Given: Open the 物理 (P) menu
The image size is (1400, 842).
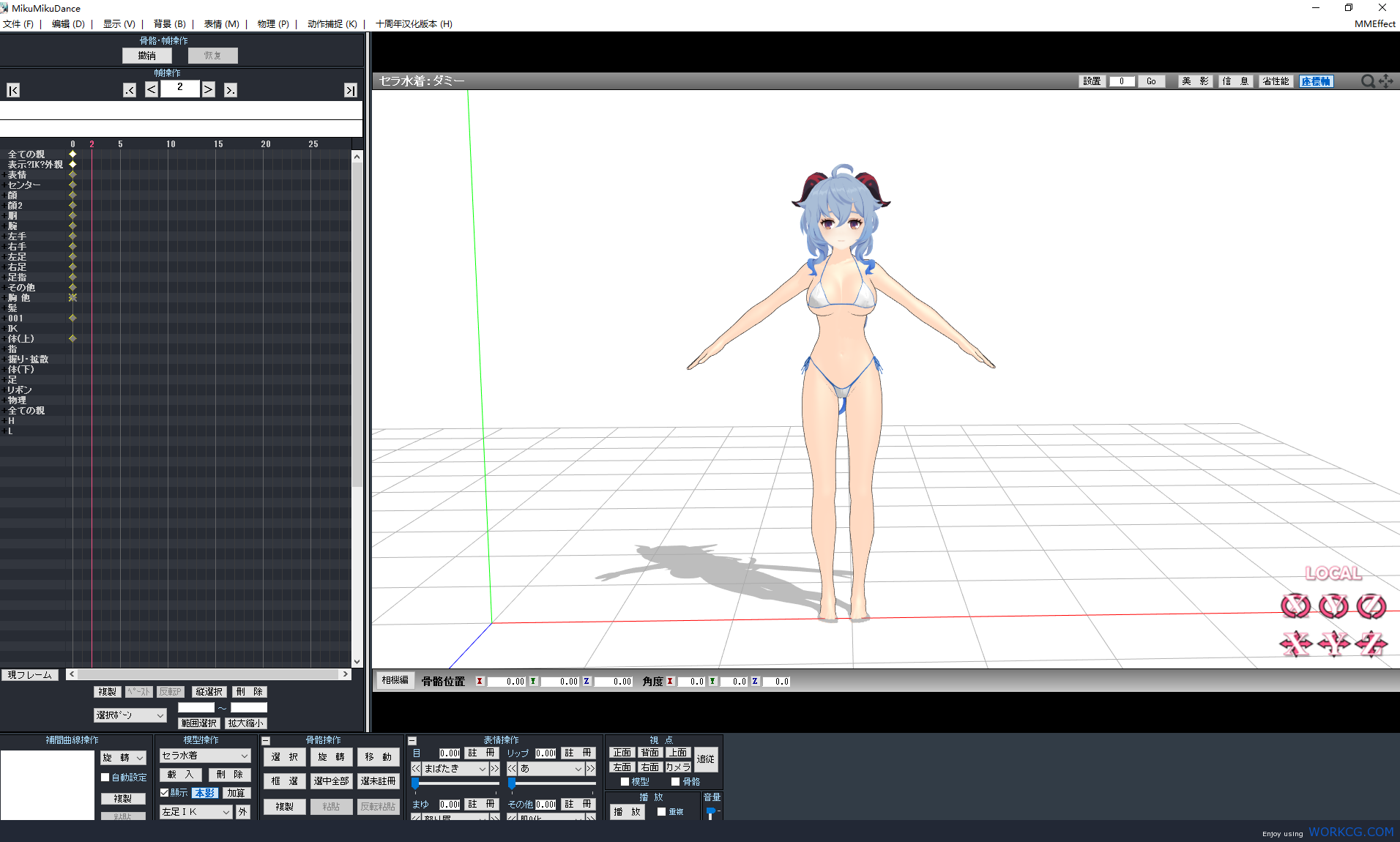Looking at the screenshot, I should click(273, 24).
